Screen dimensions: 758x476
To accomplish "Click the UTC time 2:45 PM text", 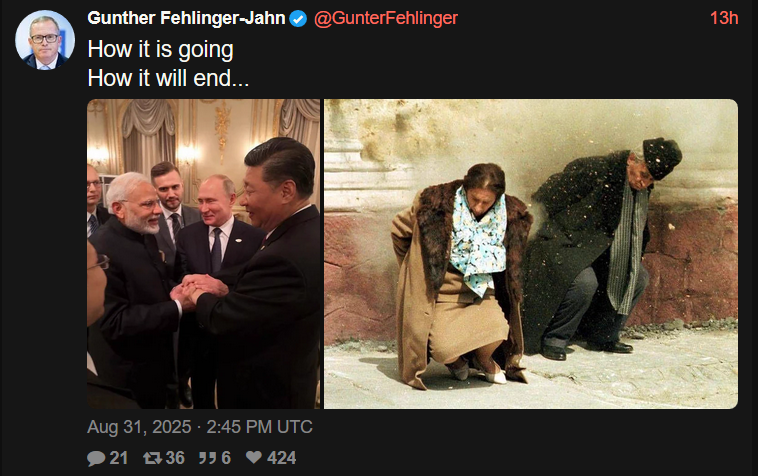I will click(x=260, y=427).
